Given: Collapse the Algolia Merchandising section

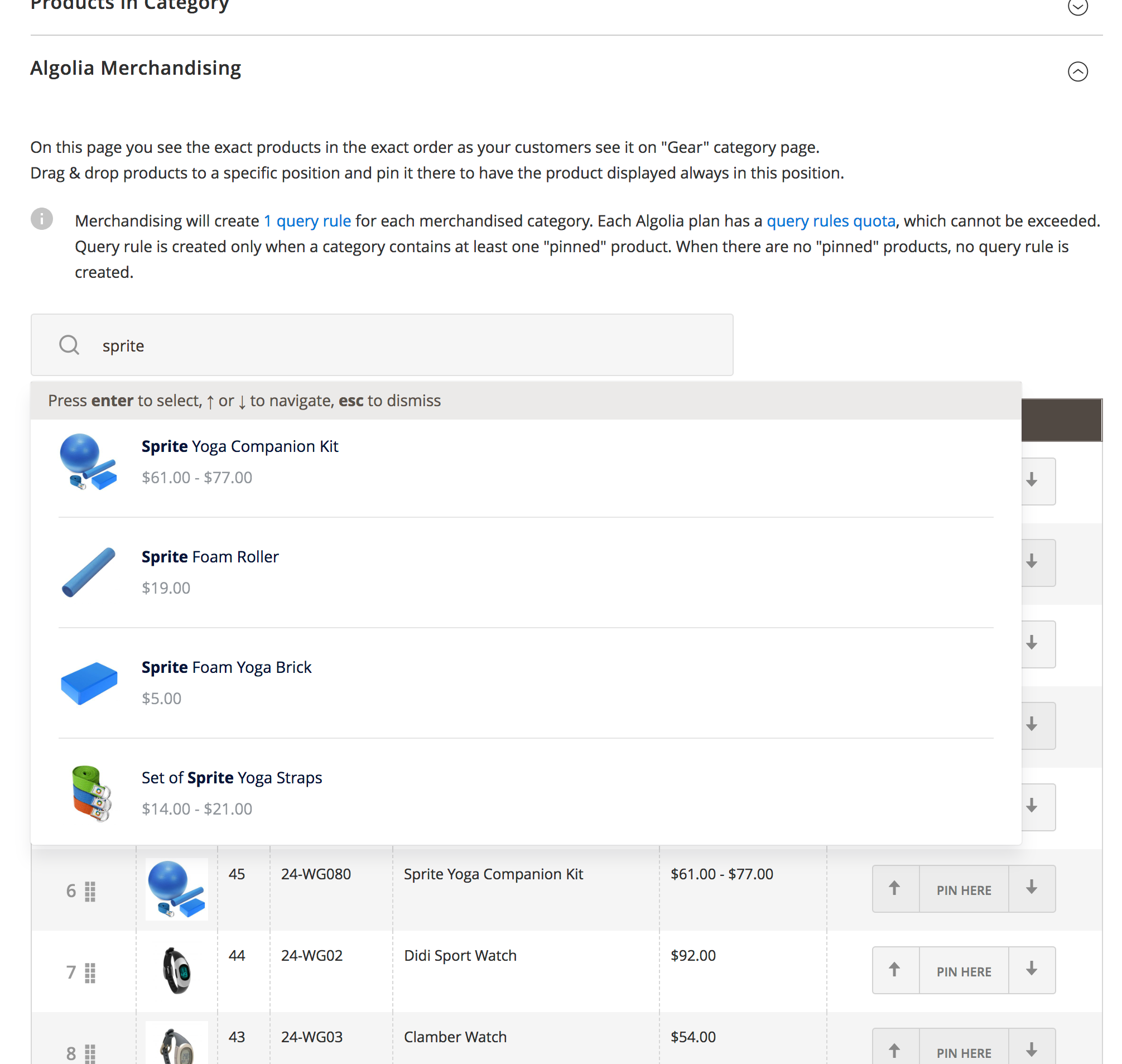Looking at the screenshot, I should click(1077, 72).
